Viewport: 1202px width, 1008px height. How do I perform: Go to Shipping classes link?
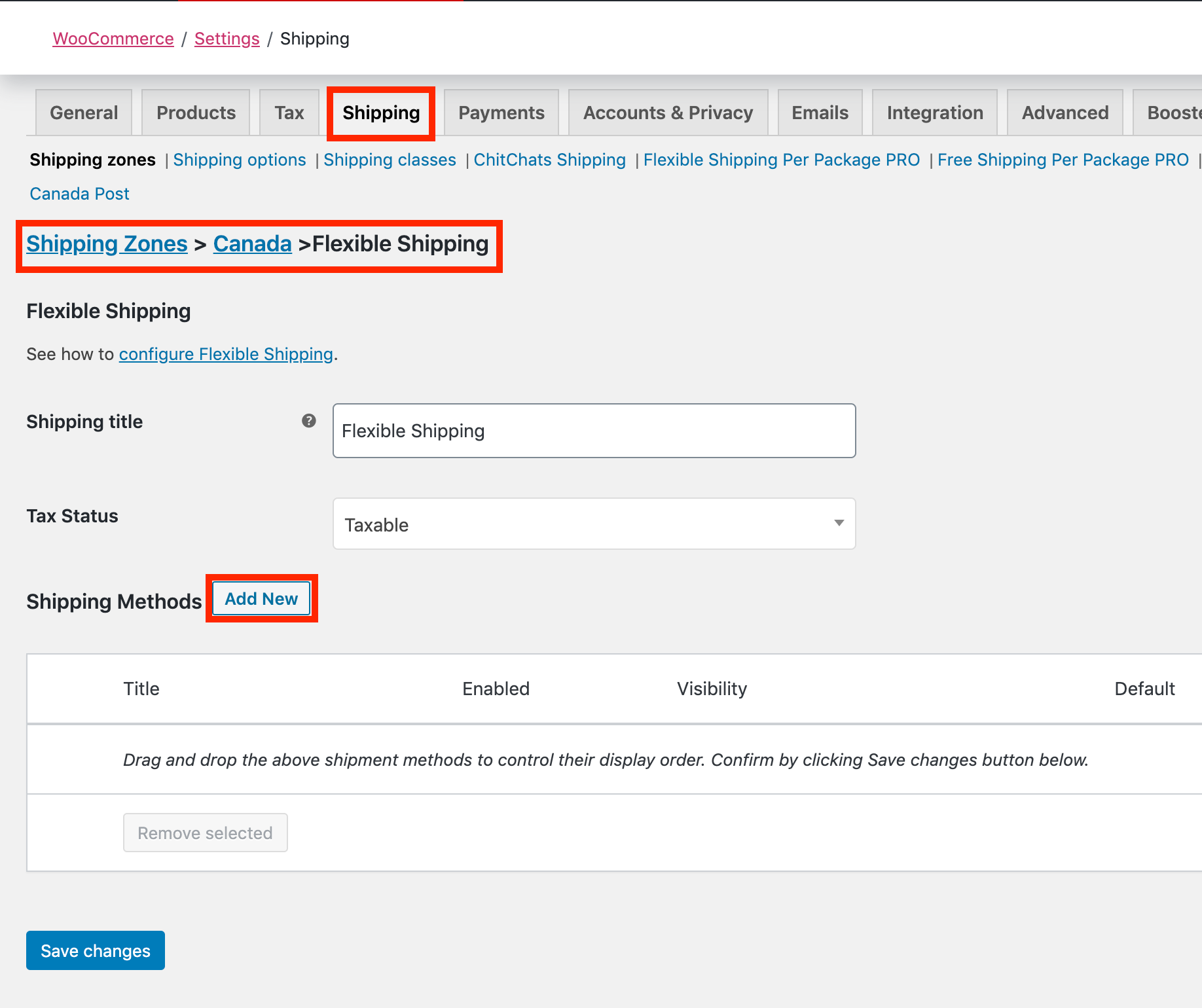point(390,160)
